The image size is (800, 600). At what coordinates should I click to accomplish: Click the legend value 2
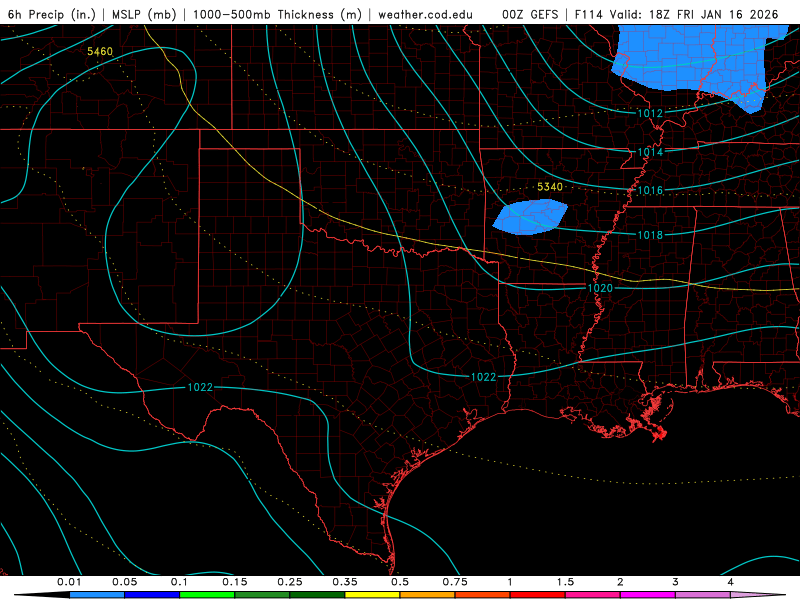[x=620, y=582]
